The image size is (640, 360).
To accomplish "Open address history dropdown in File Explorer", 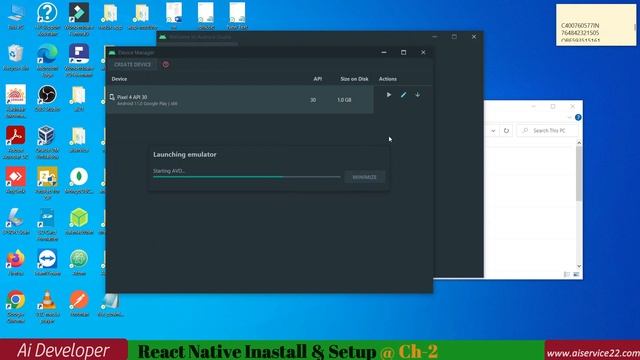I will 493,131.
